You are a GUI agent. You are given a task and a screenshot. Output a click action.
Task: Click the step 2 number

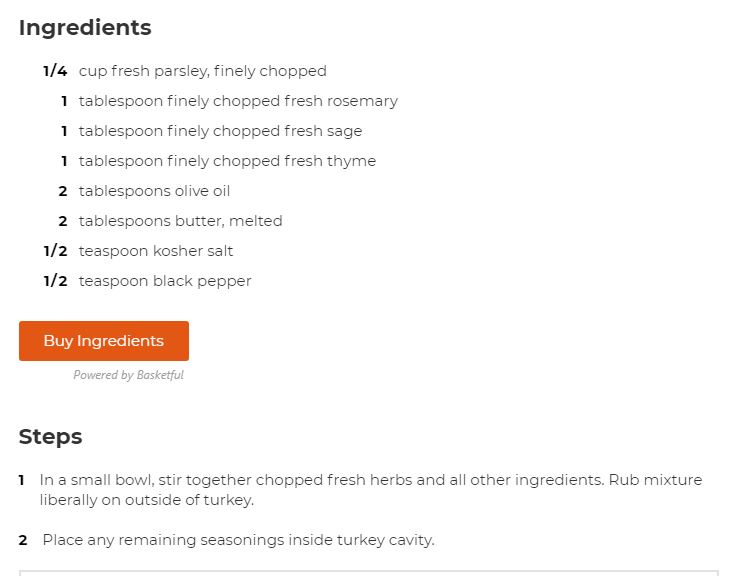[23, 540]
